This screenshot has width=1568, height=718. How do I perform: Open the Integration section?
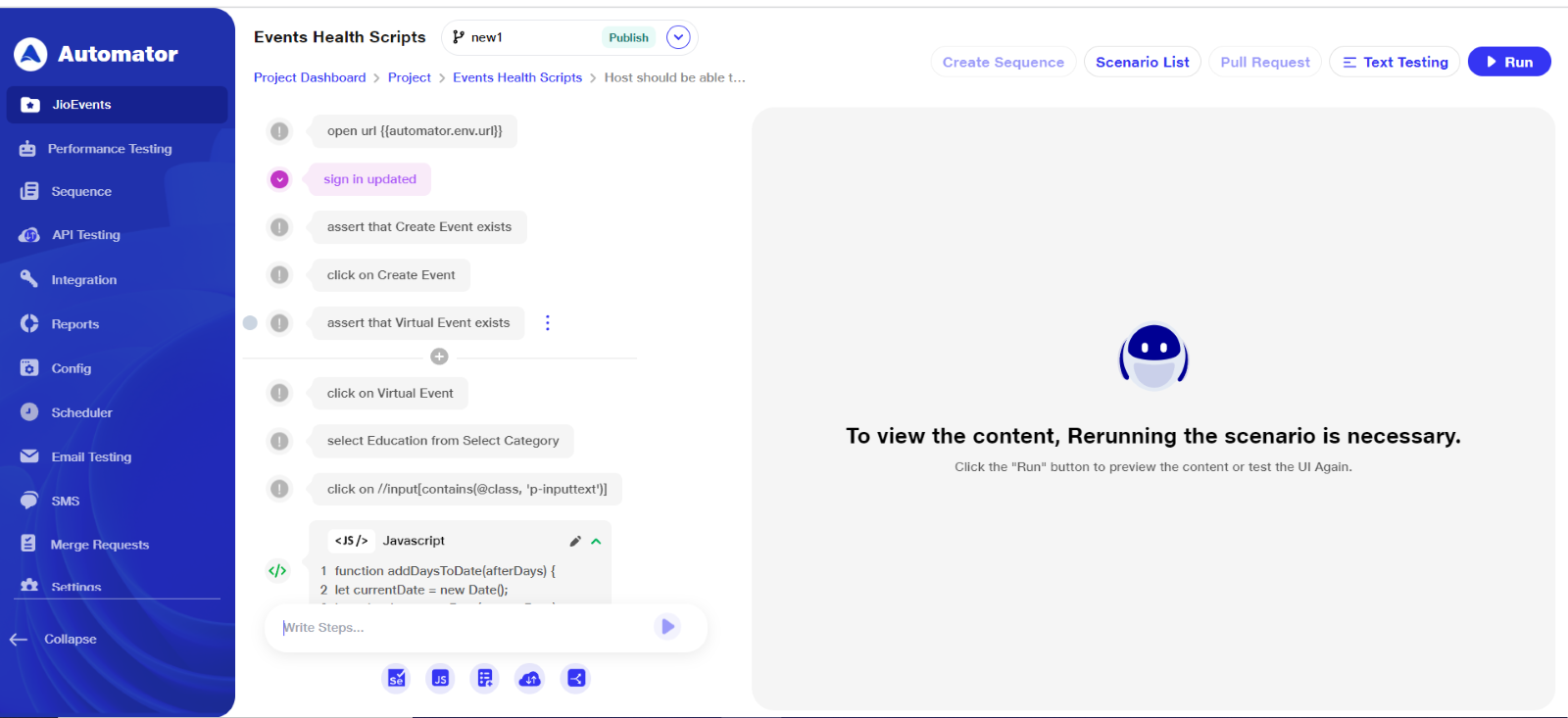(x=83, y=280)
